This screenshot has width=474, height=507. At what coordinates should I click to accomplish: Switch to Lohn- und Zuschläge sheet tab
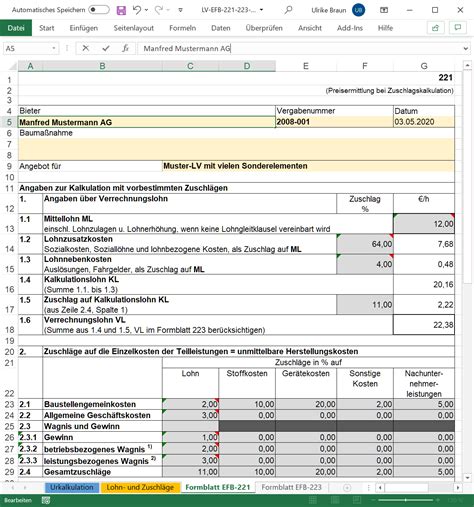click(x=140, y=487)
